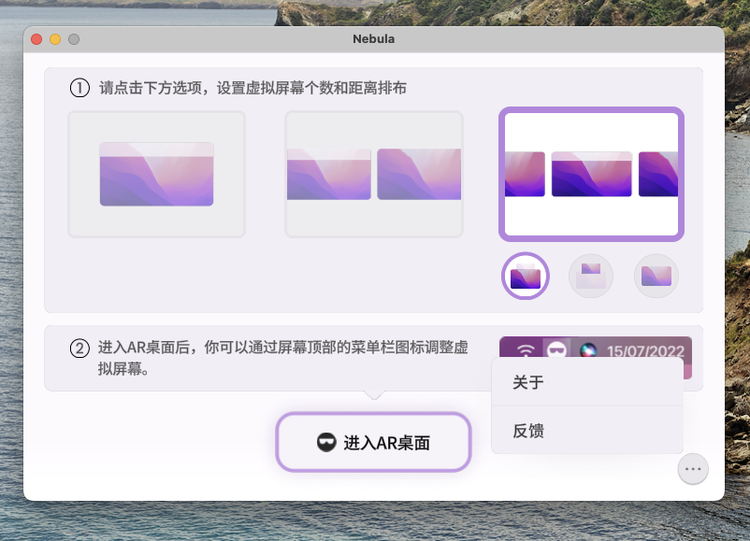Click the 进入AR桌面 button
The image size is (750, 541).
pyautogui.click(x=374, y=442)
